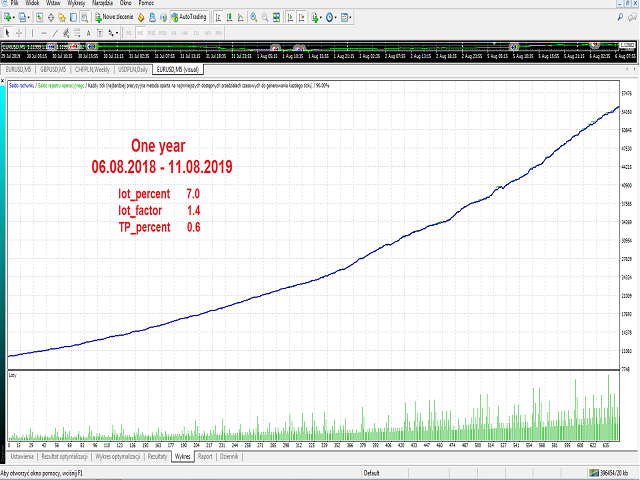
Task: Open the Rezultat optymalizacji tab
Action: [64, 456]
